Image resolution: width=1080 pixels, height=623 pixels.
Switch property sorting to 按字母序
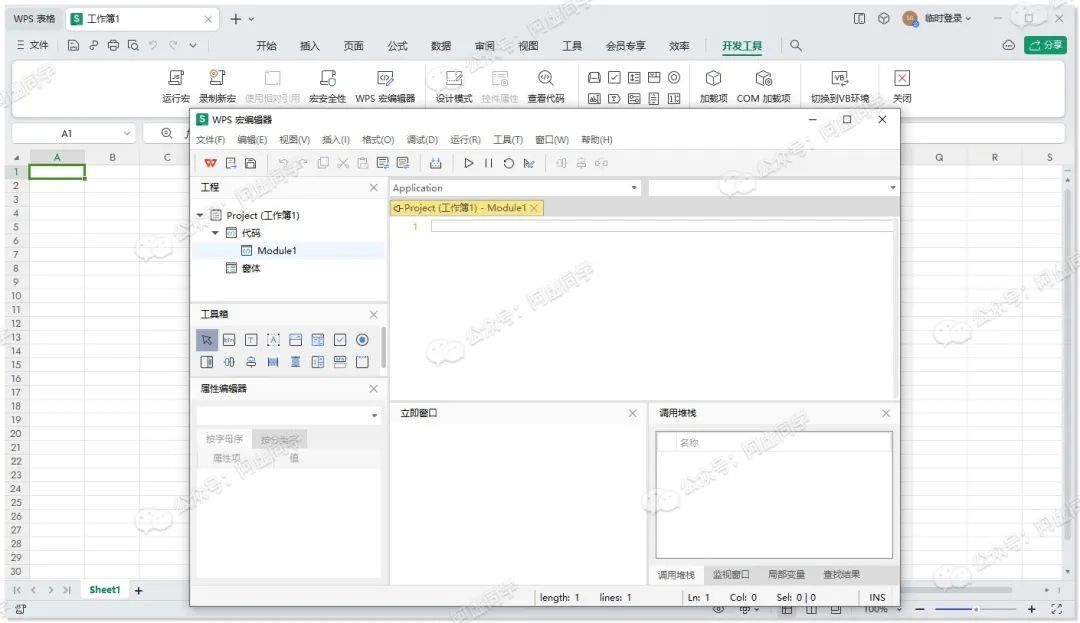(224, 439)
